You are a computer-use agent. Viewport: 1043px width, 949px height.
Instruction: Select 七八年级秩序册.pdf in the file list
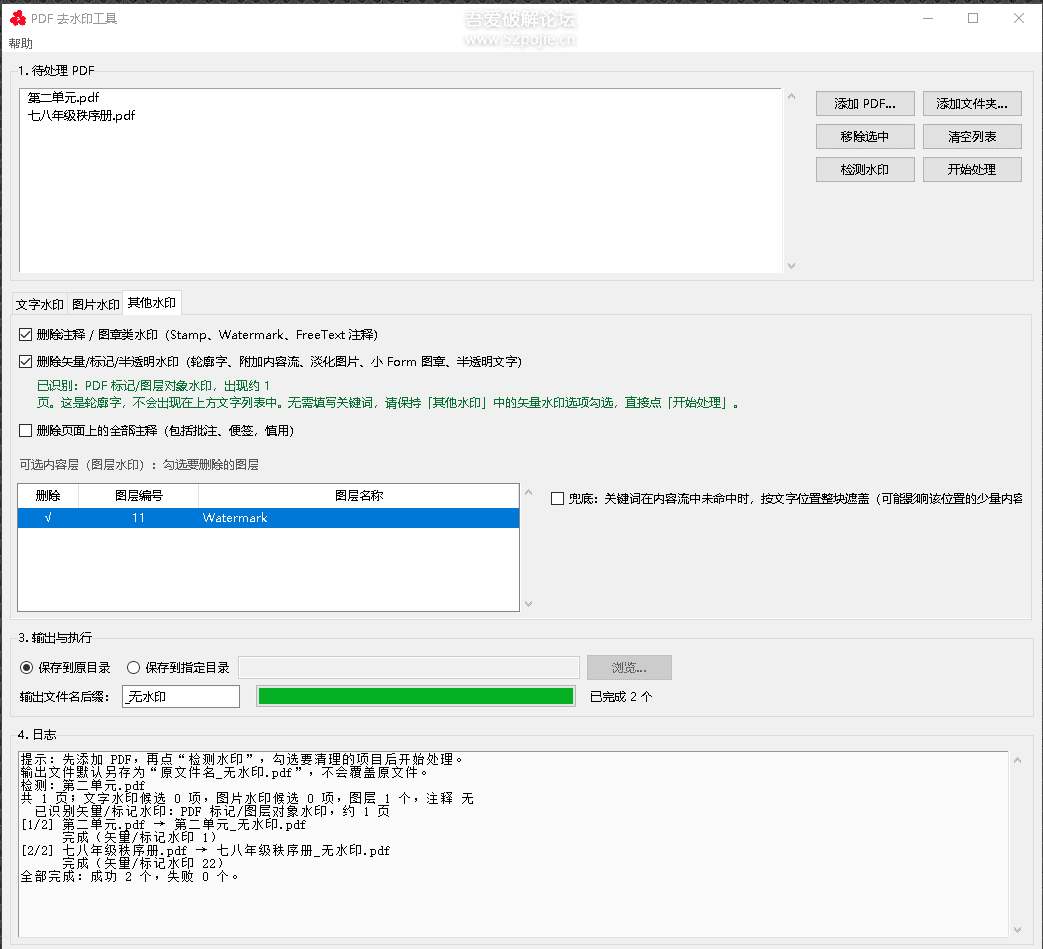[x=81, y=116]
